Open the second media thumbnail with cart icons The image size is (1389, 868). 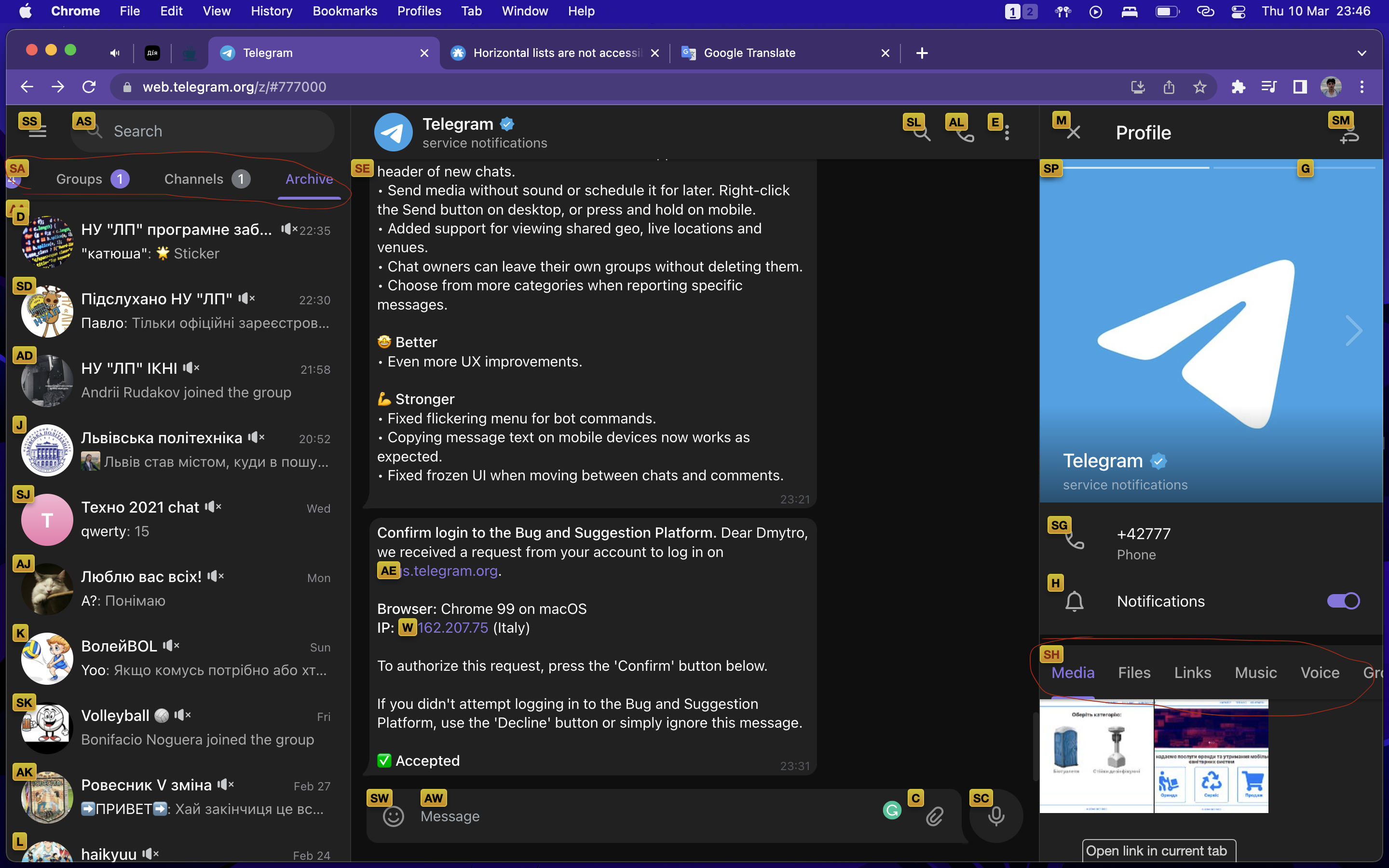[x=1211, y=756]
